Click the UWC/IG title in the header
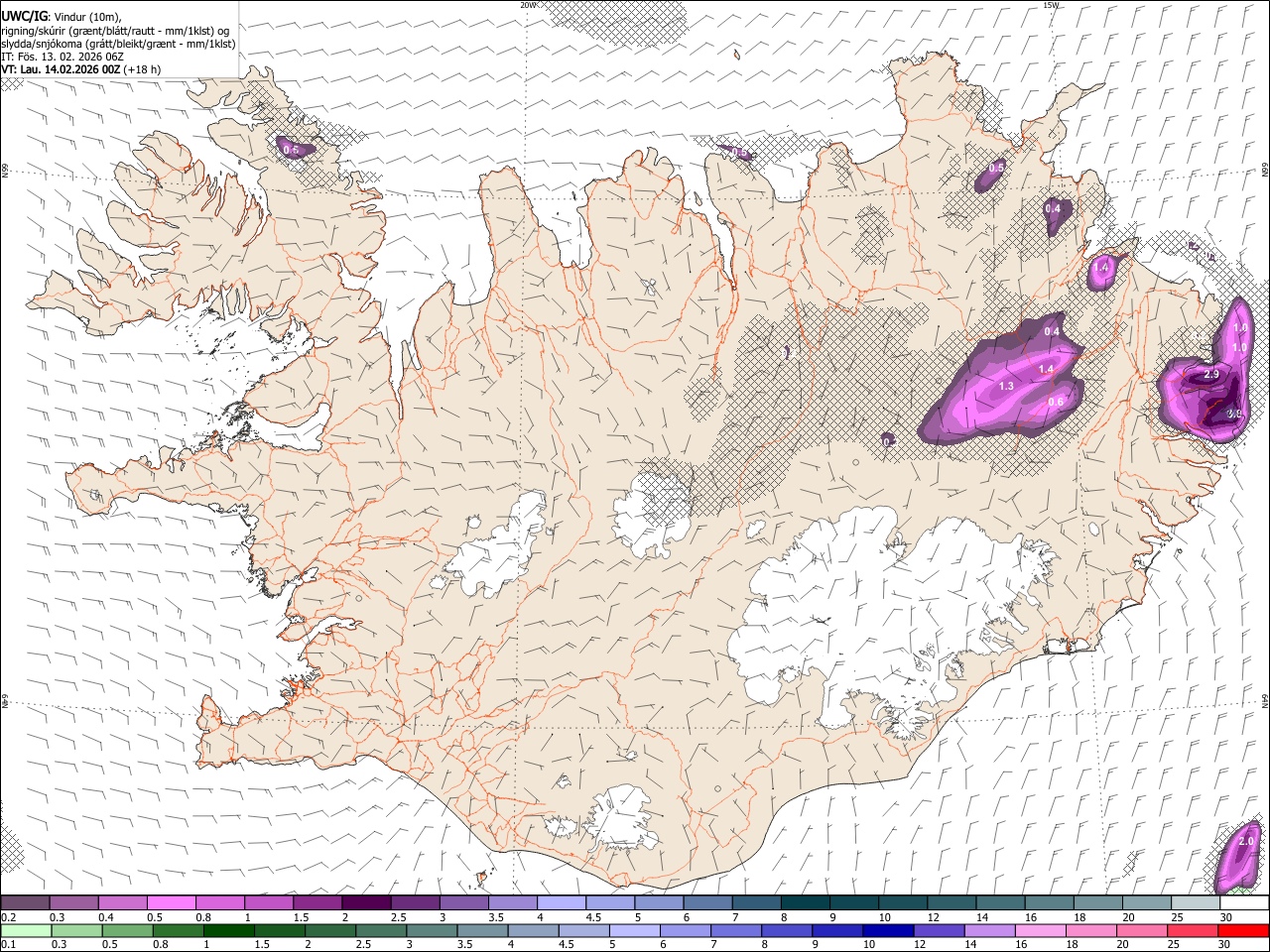The height and width of the screenshot is (952, 1270). pyautogui.click(x=24, y=16)
